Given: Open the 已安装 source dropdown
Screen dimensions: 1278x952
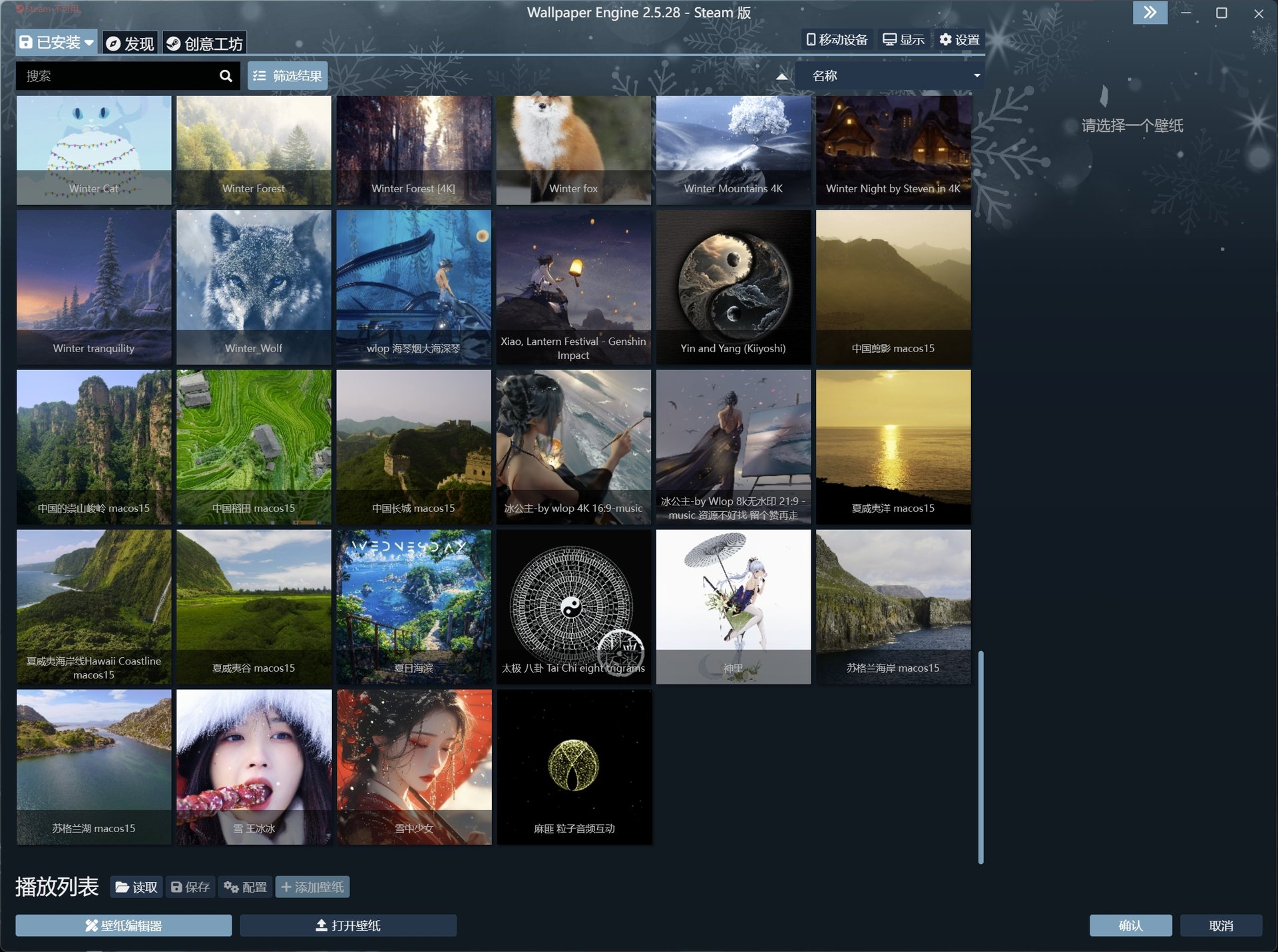Looking at the screenshot, I should click(57, 41).
